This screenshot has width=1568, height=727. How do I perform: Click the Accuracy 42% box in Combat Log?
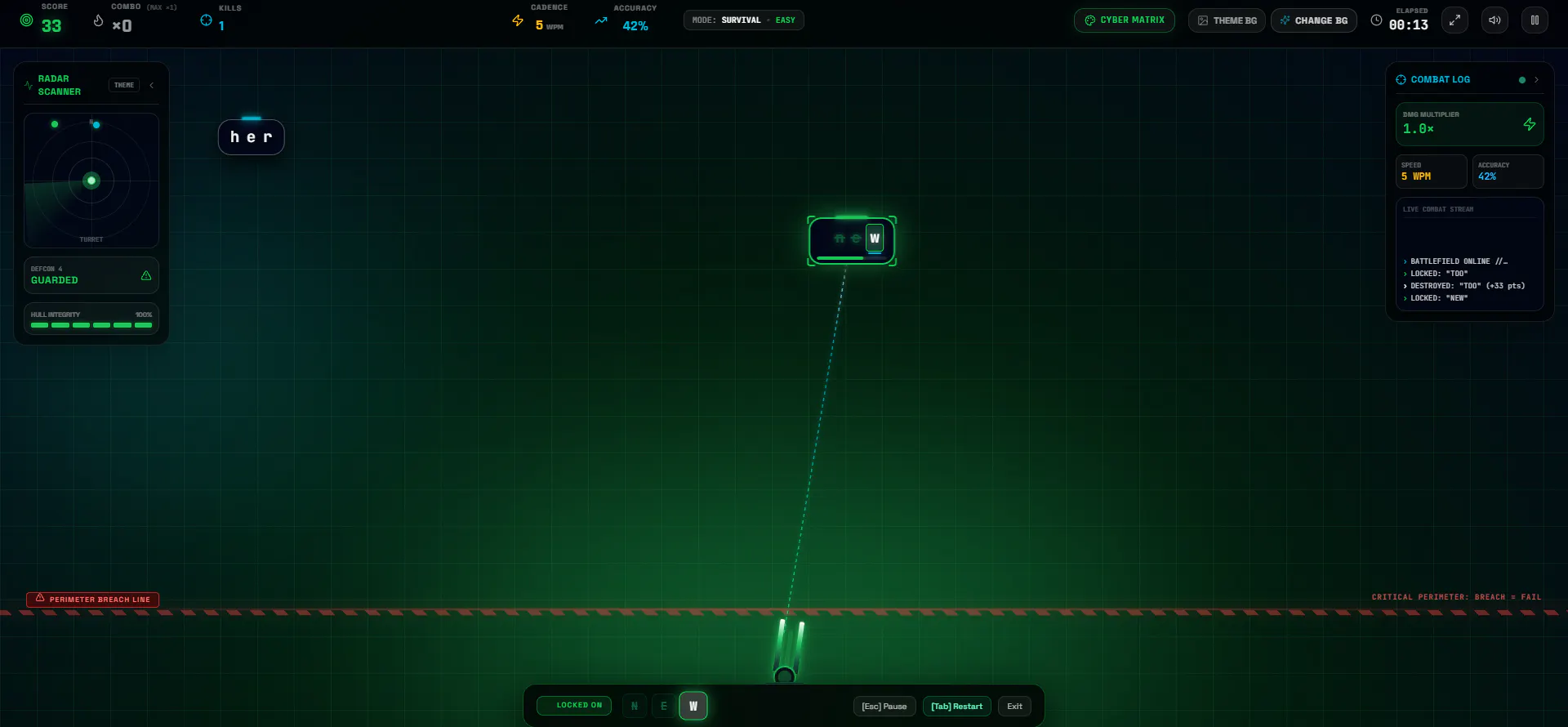point(1508,172)
